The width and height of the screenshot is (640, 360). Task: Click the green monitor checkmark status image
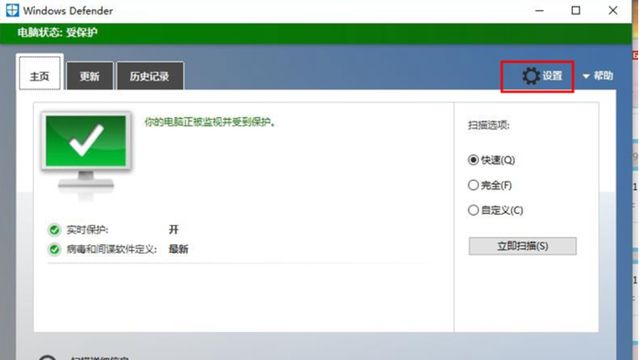pos(86,156)
